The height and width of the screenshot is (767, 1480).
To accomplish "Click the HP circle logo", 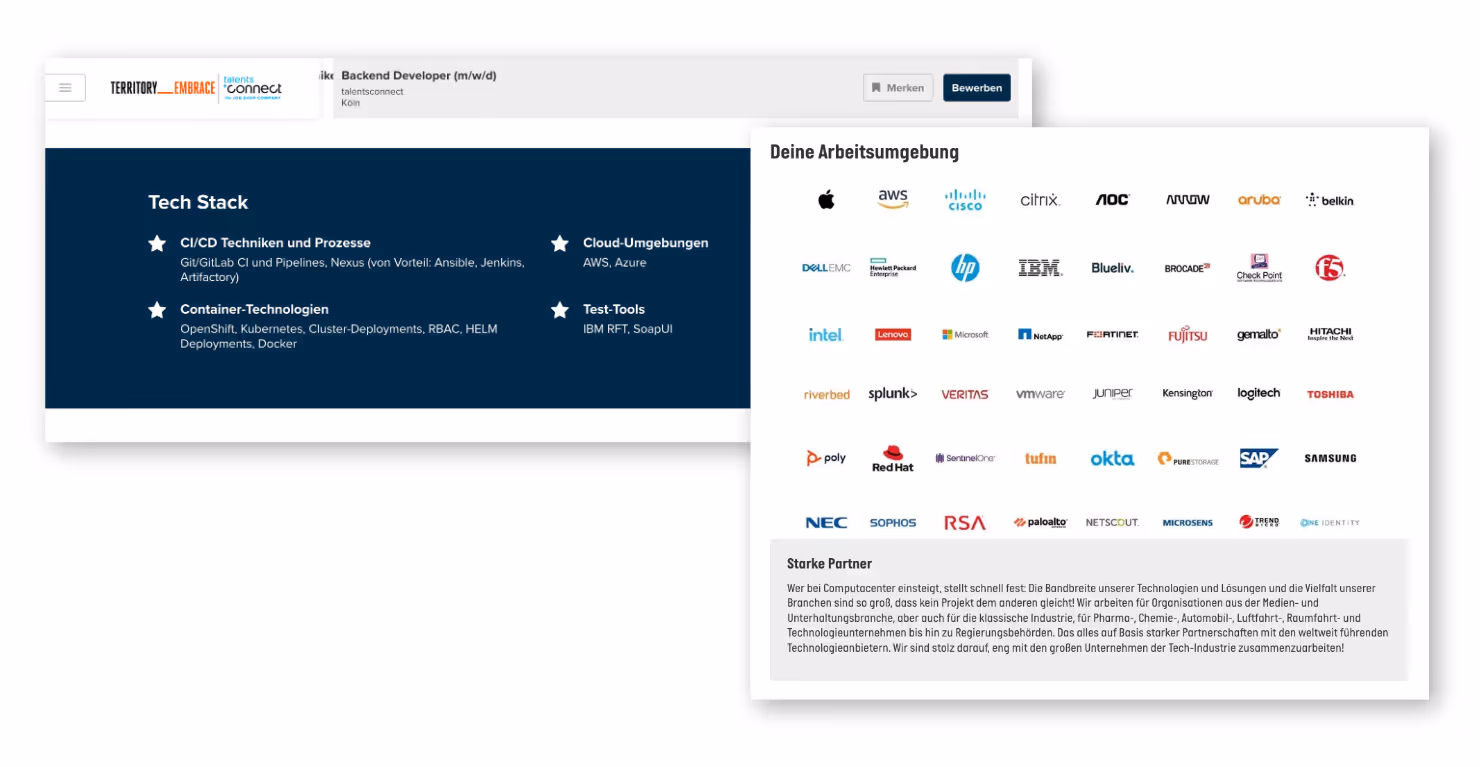I will tap(965, 267).
